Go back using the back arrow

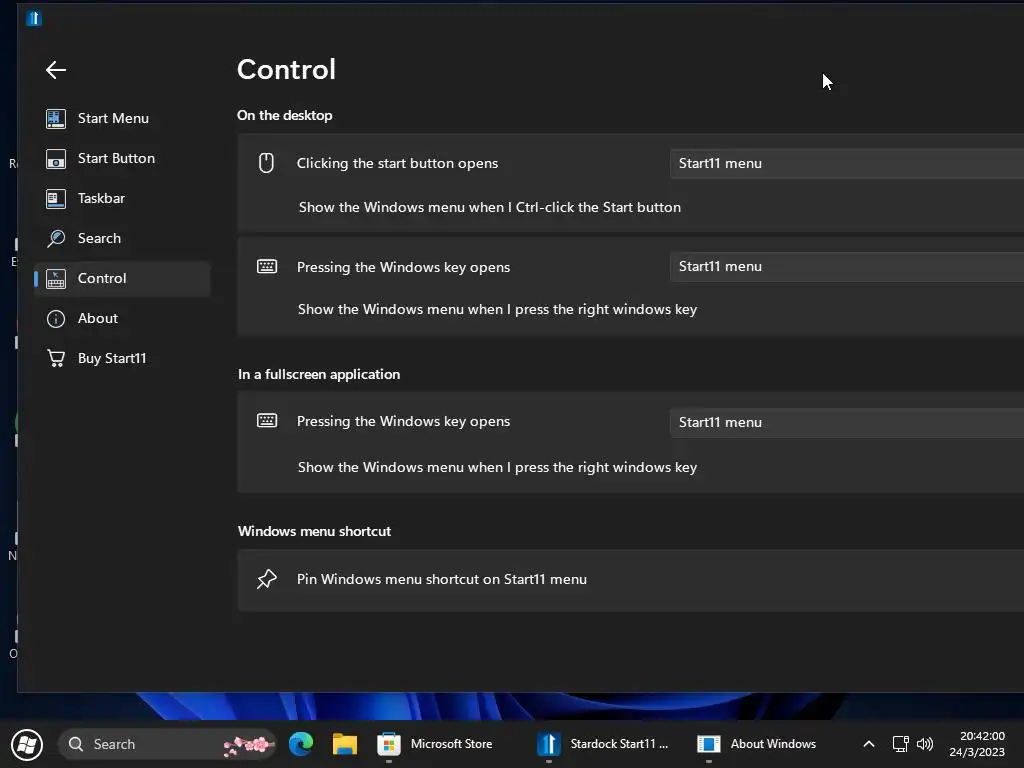[56, 70]
